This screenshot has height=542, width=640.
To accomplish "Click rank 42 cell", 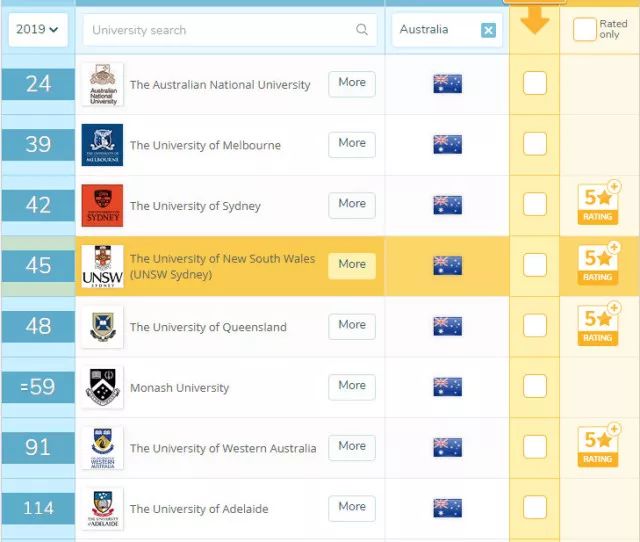I will point(38,205).
